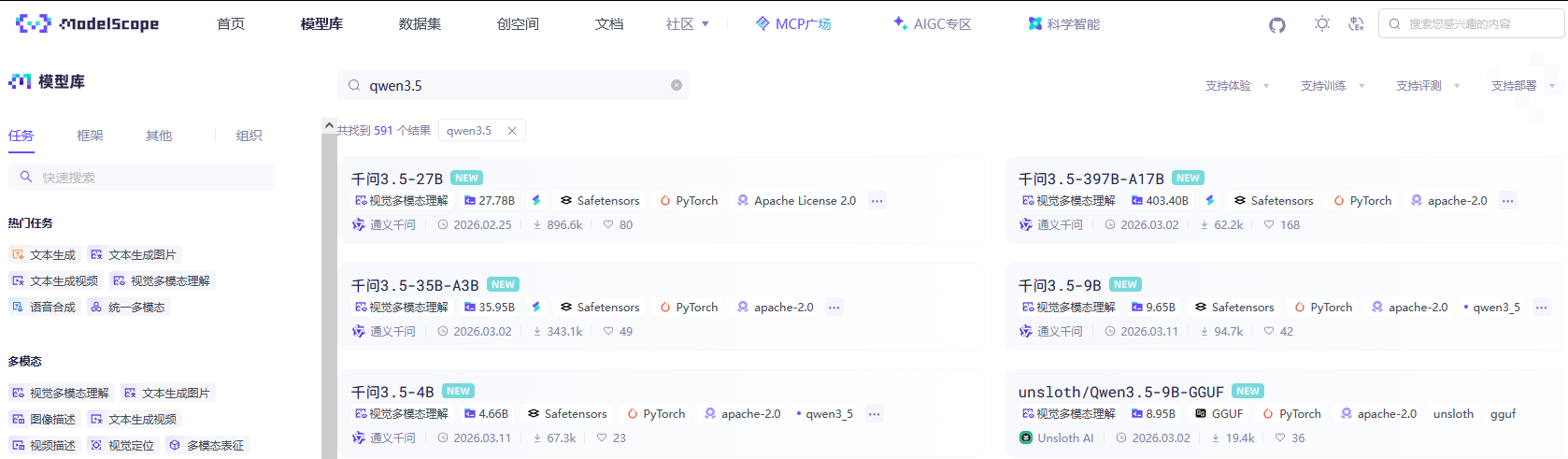Like 千问3.5-397B-A17B via heart icon
Viewport: 1568px width, 459px height.
[1269, 224]
